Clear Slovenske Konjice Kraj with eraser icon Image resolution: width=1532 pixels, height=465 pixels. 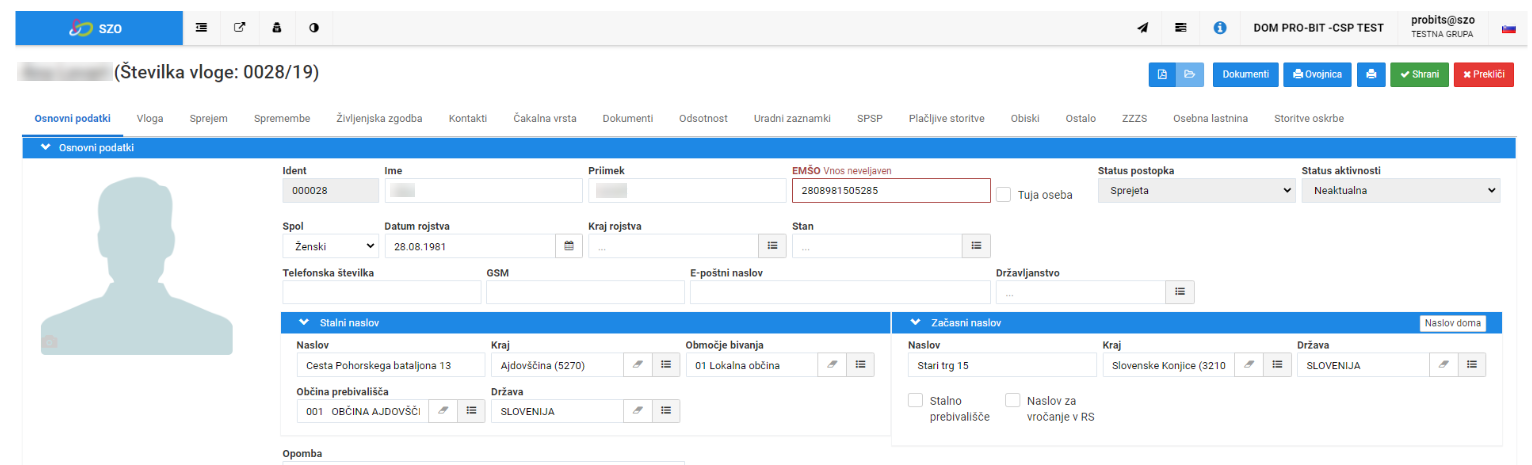tap(1249, 365)
